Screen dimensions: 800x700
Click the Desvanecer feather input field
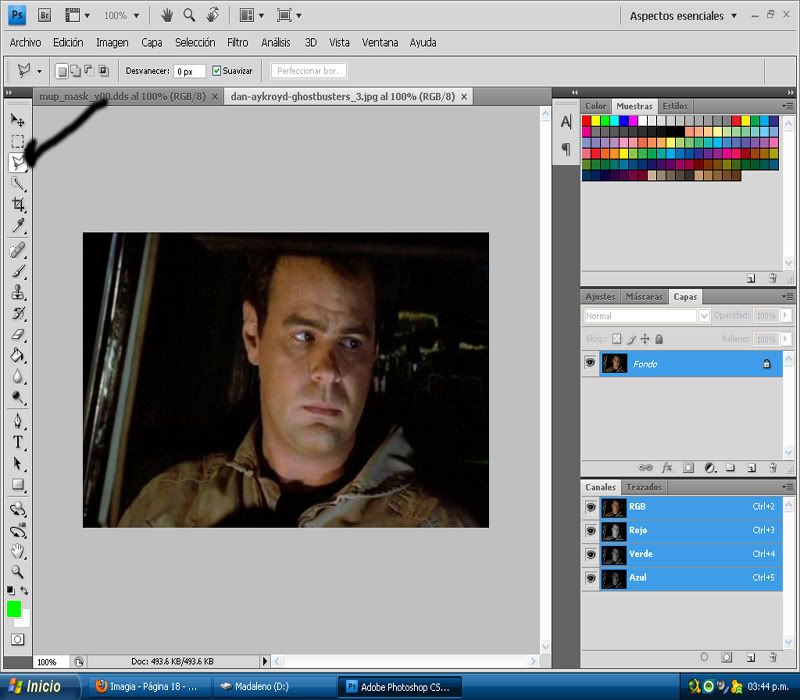tap(189, 71)
